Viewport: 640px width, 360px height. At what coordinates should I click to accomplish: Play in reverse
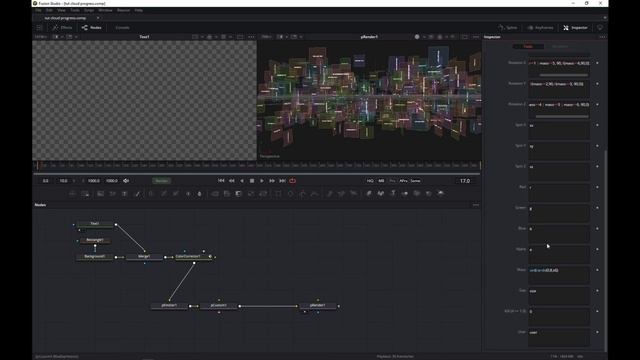242,181
